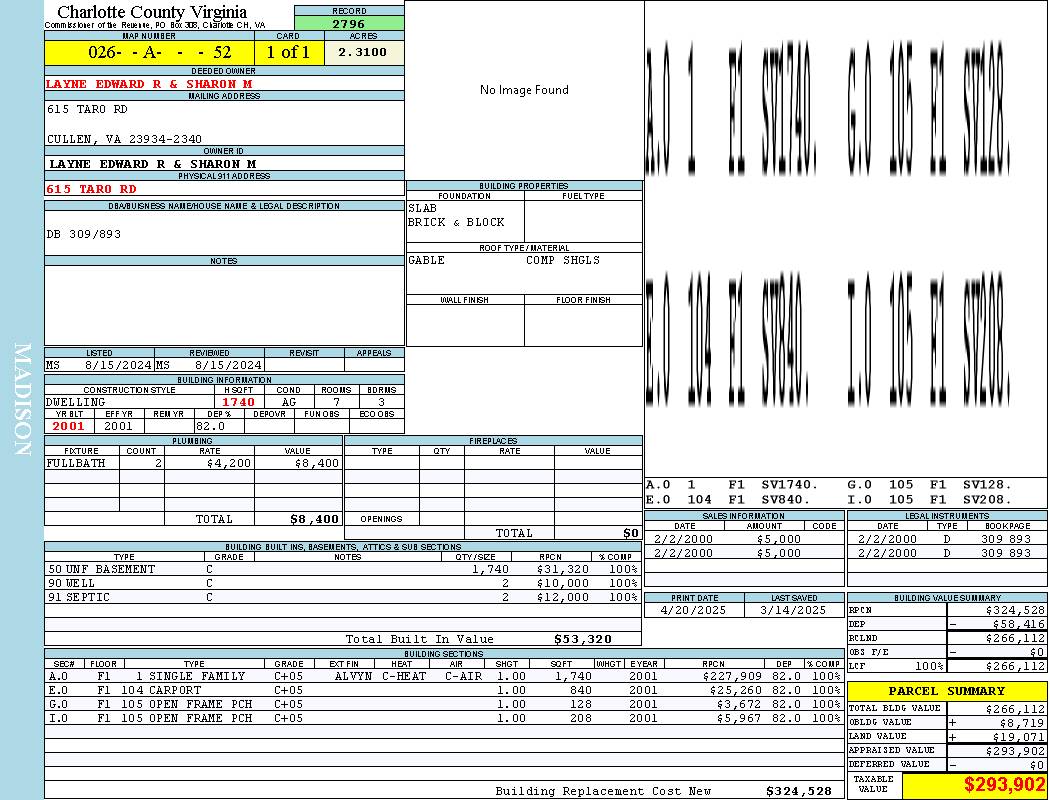This screenshot has height=800, width=1050.
Task: Click the first sales row amount $5,000
Action: pos(778,539)
